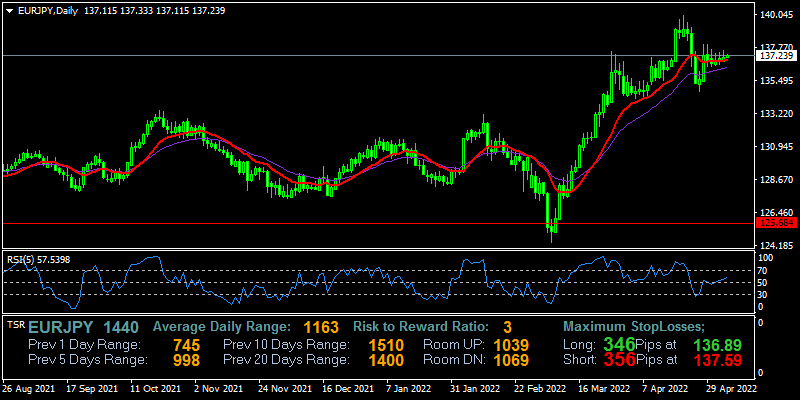Select the RSI scale level 30
This screenshot has width=800, height=400.
point(764,294)
